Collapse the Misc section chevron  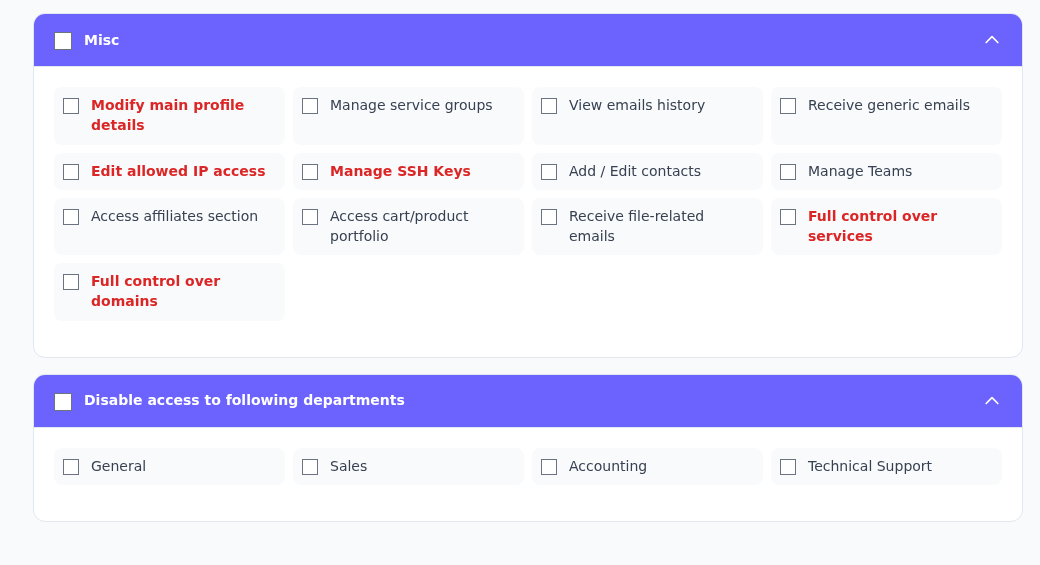tap(992, 40)
